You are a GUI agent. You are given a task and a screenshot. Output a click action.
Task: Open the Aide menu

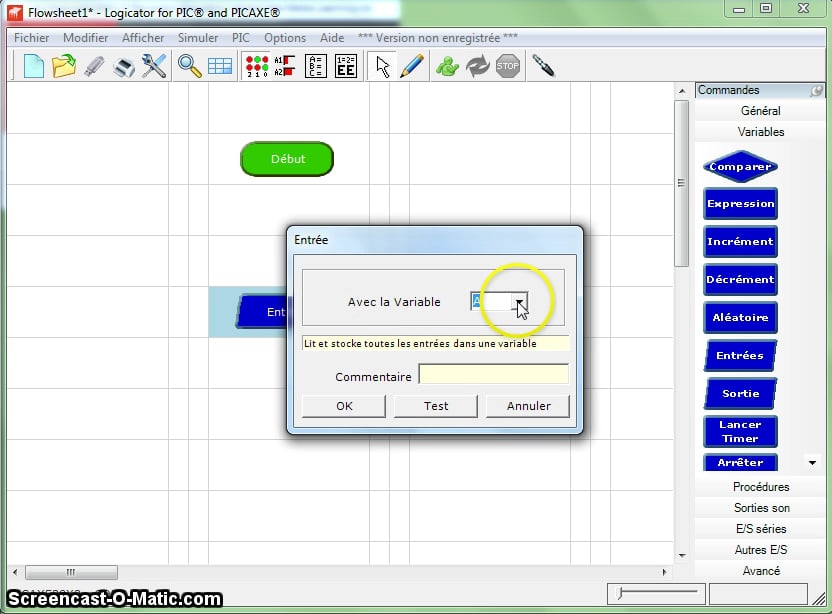pyautogui.click(x=332, y=38)
